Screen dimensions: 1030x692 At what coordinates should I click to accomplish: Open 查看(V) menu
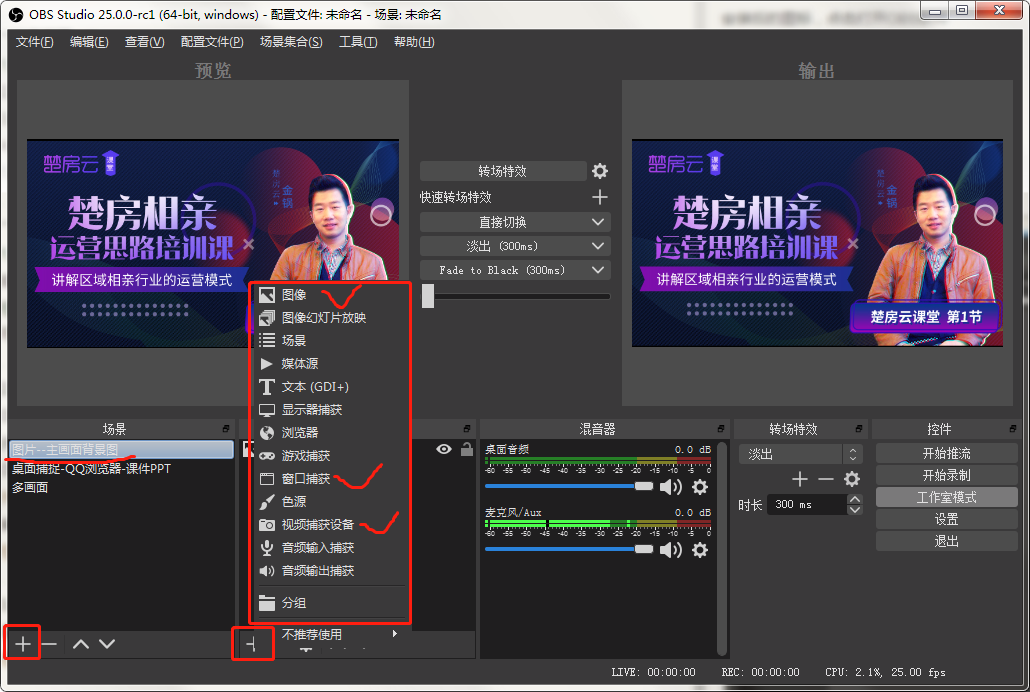145,42
